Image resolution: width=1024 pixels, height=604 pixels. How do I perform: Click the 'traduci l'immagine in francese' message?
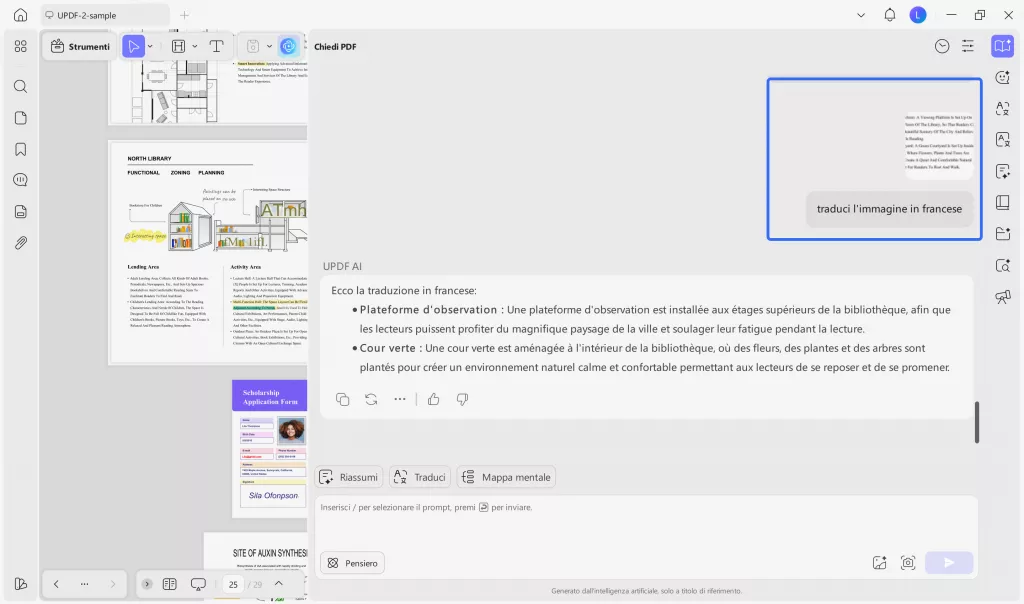pyautogui.click(x=889, y=209)
